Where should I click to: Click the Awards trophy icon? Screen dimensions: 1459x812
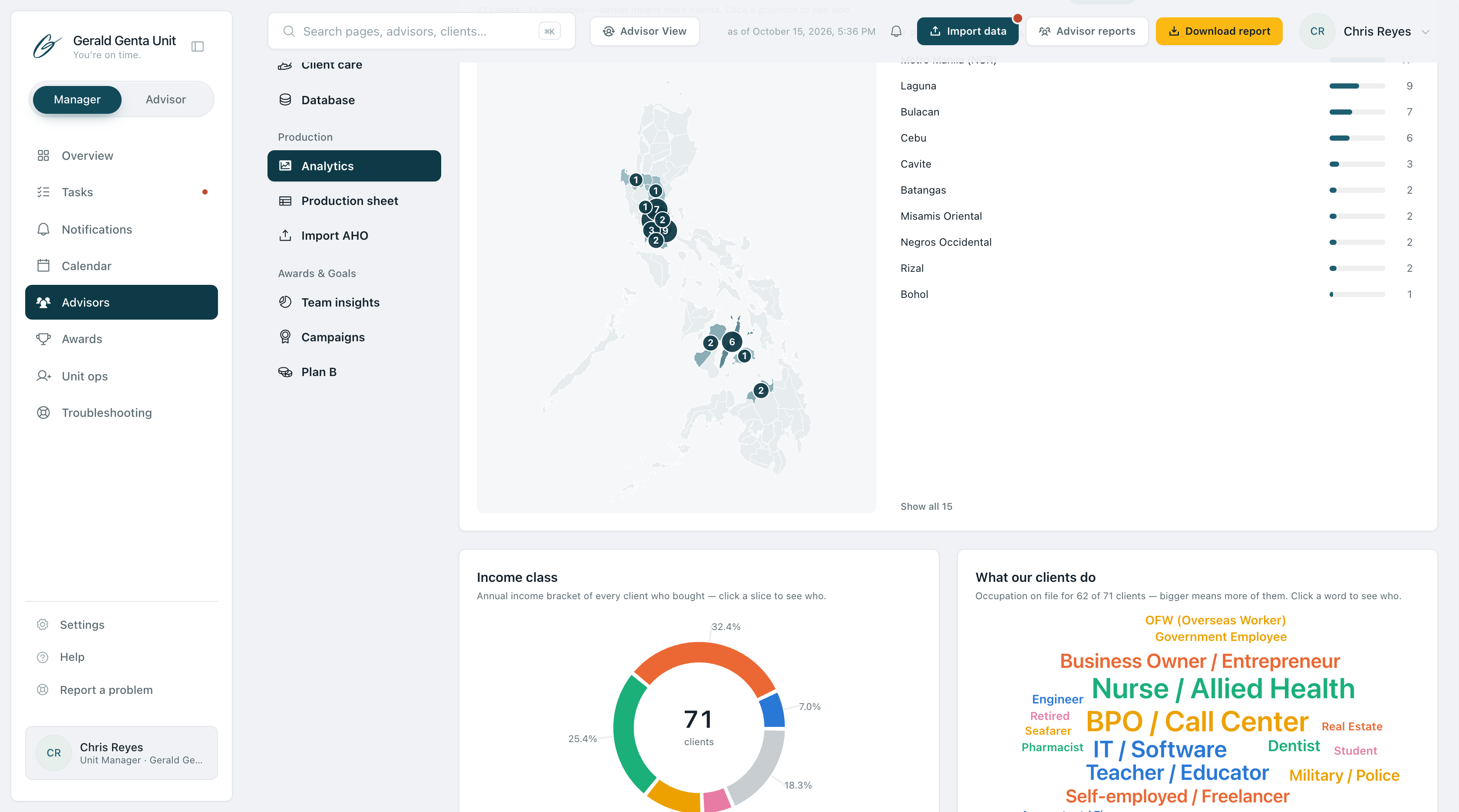(43, 339)
